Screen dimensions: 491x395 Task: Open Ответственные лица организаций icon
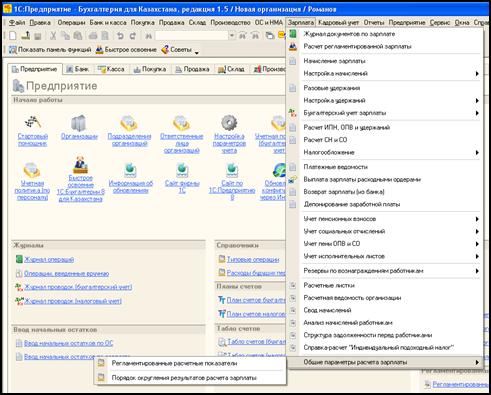pyautogui.click(x=181, y=123)
